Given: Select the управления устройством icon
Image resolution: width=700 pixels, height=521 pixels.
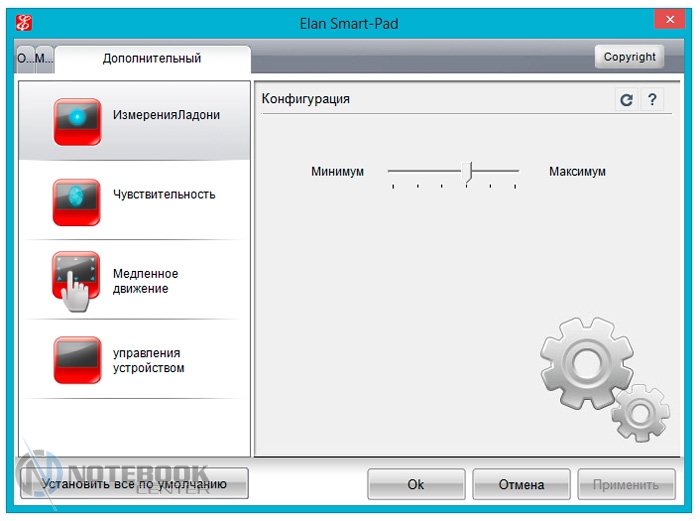Looking at the screenshot, I should tap(77, 359).
